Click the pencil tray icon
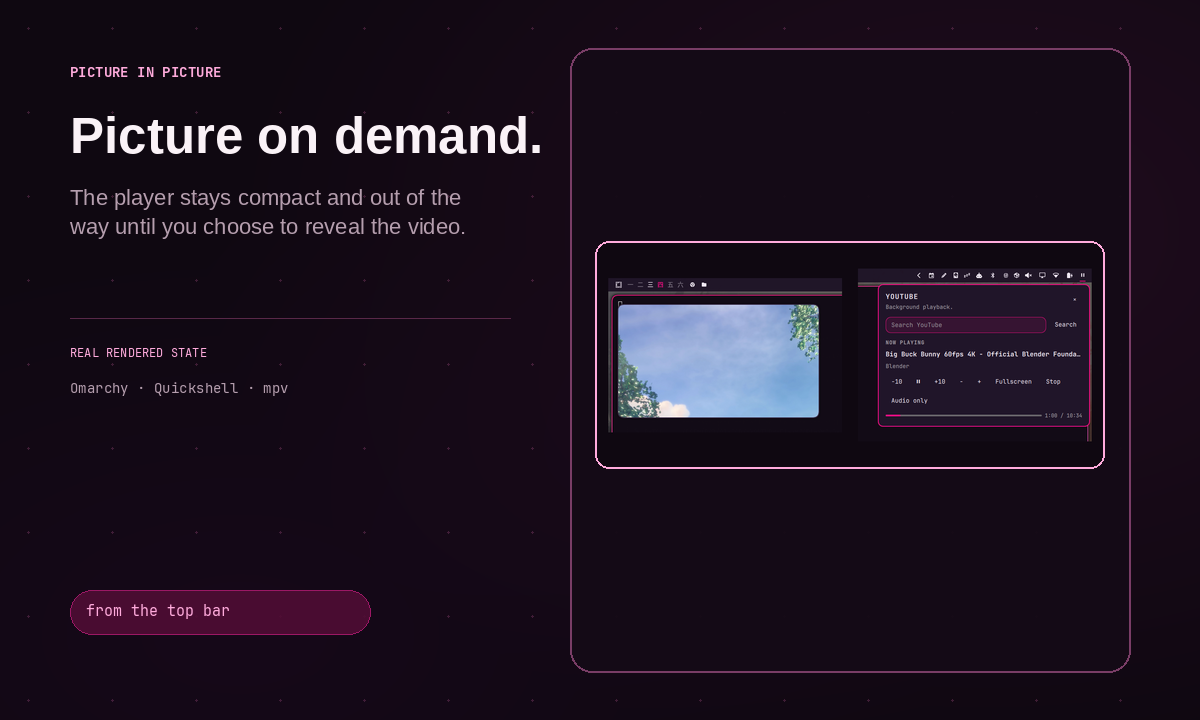Screen dimensions: 1200x720 click(944, 275)
